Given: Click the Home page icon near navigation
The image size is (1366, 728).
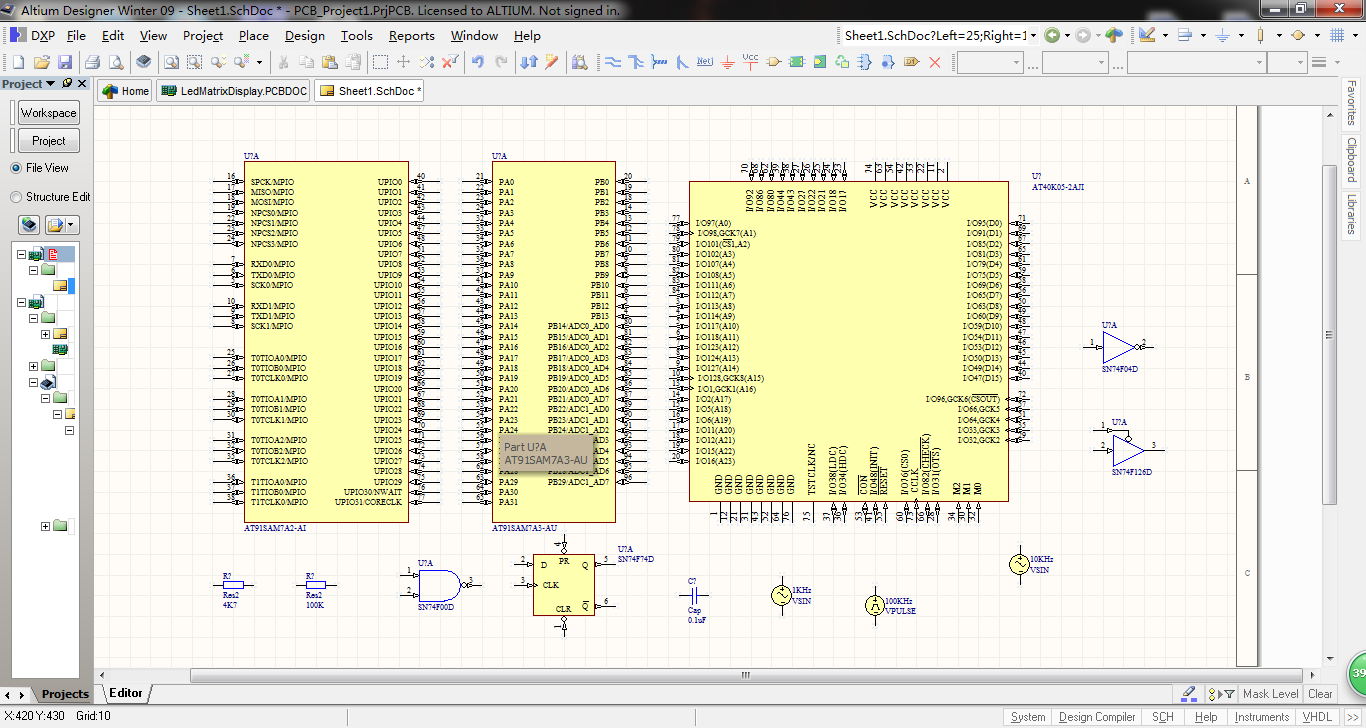Looking at the screenshot, I should pyautogui.click(x=1115, y=35).
